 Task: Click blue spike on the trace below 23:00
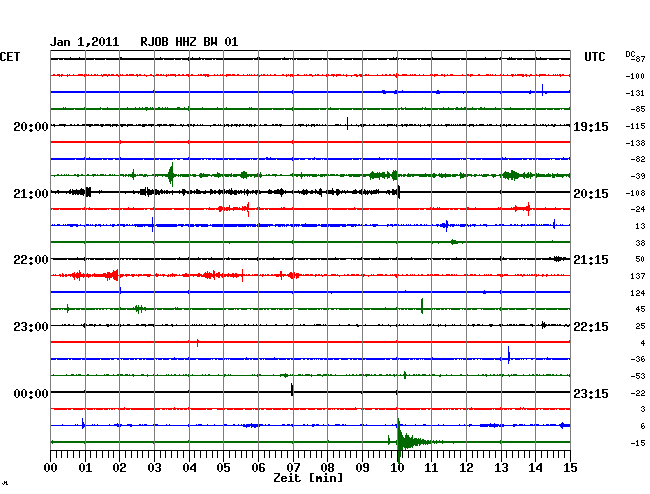[x=509, y=355]
